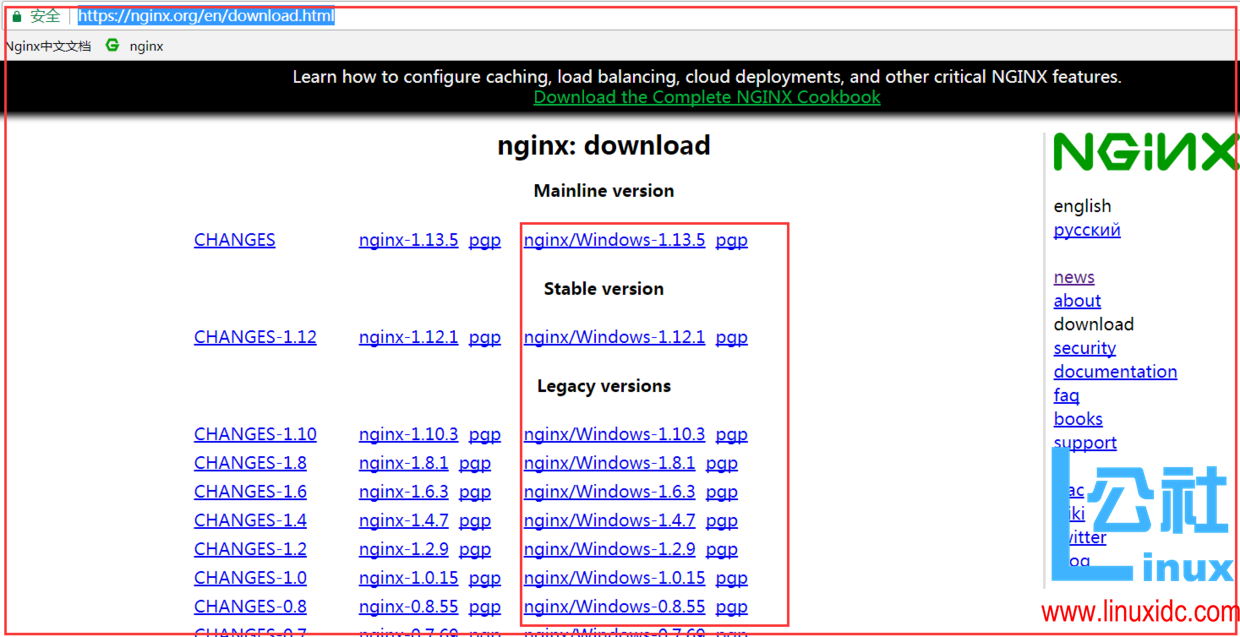Image resolution: width=1240 pixels, height=637 pixels.
Task: Download nginx-1.6.3 source
Action: coord(404,492)
